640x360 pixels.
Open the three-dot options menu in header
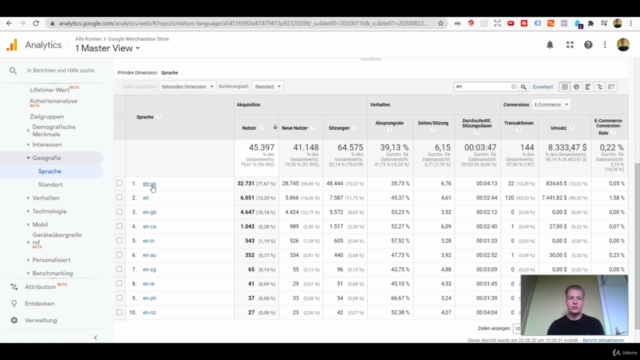tap(605, 45)
